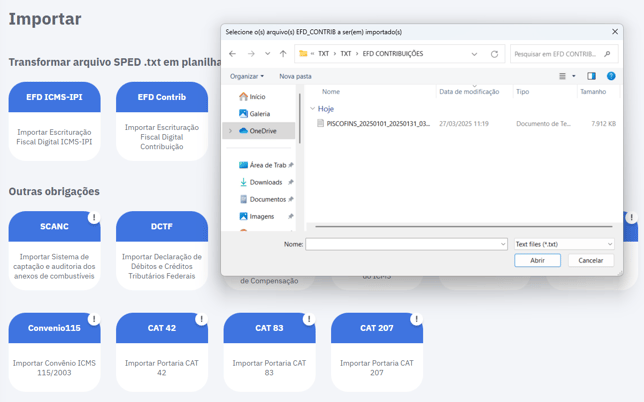Sort files by Data de modificação column
Viewport: 644px width, 402px height.
click(469, 92)
